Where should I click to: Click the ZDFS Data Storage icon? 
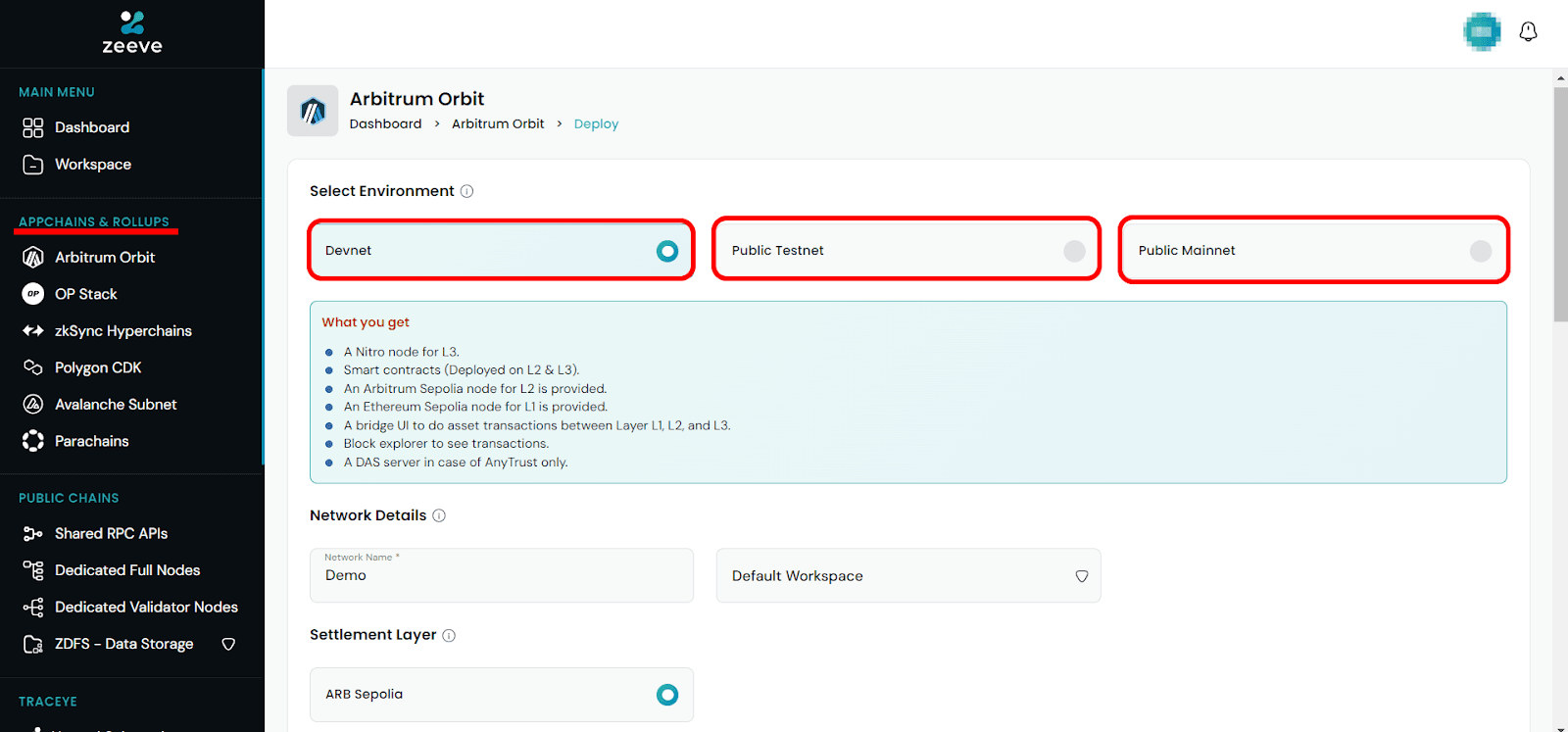pos(33,644)
